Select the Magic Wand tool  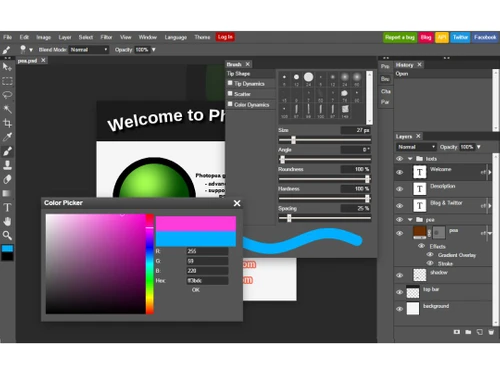click(7, 109)
